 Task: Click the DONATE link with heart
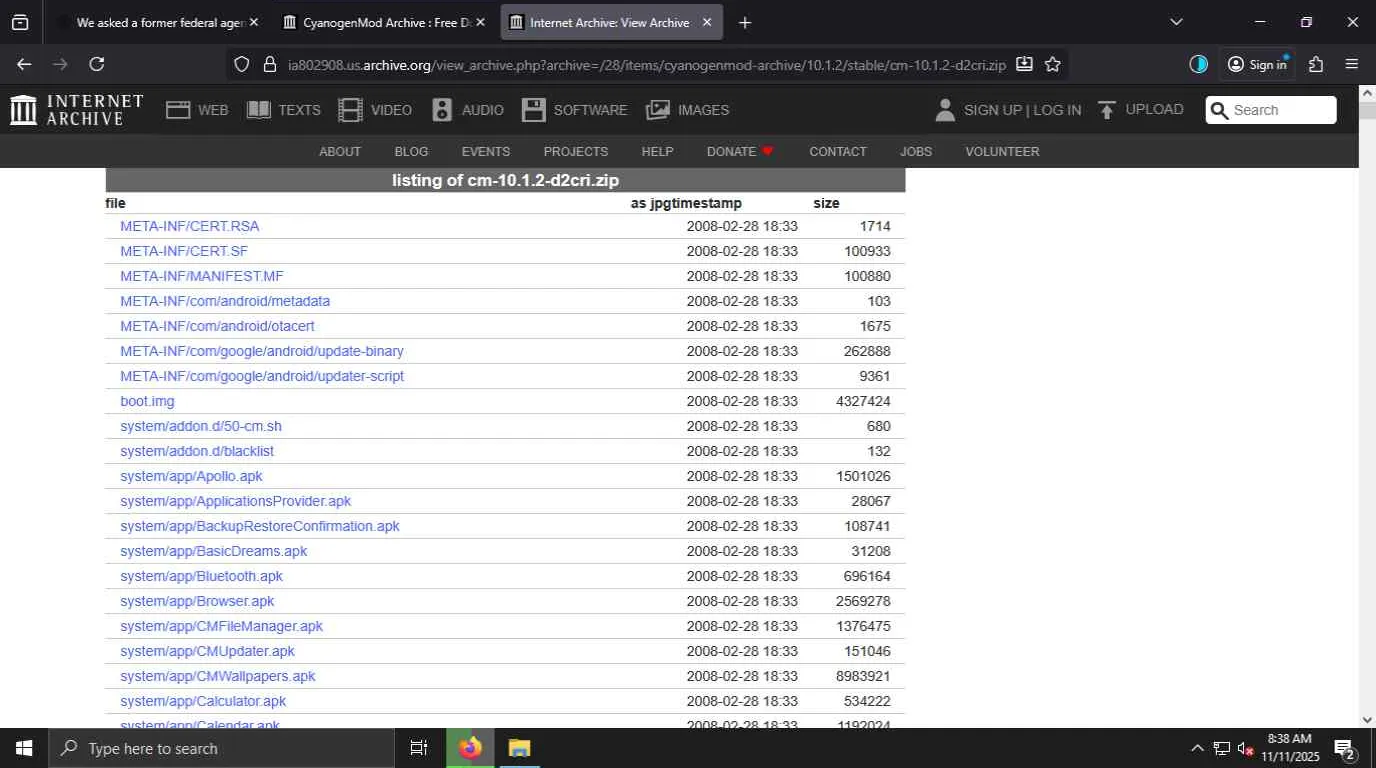pos(741,151)
